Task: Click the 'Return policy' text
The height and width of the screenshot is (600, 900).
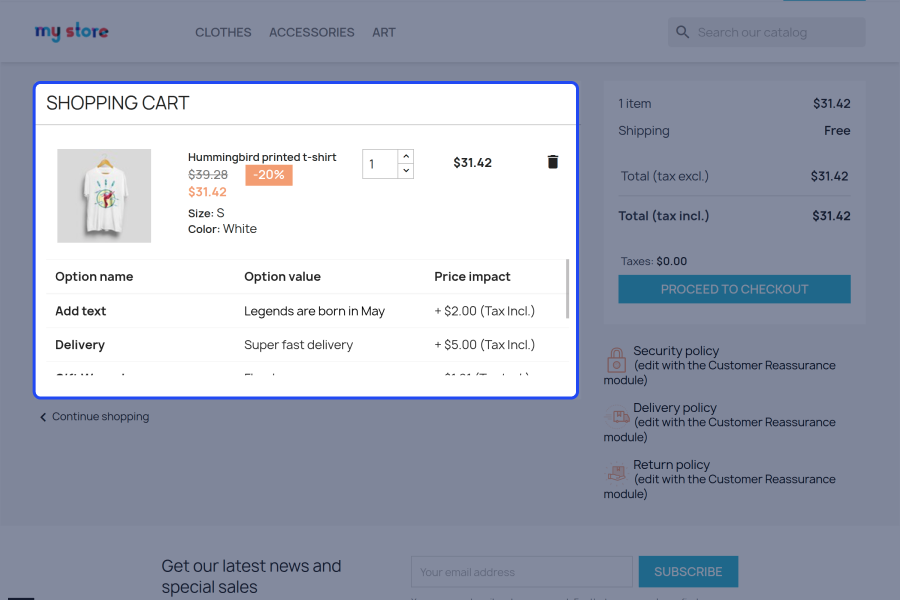Action: click(x=671, y=464)
